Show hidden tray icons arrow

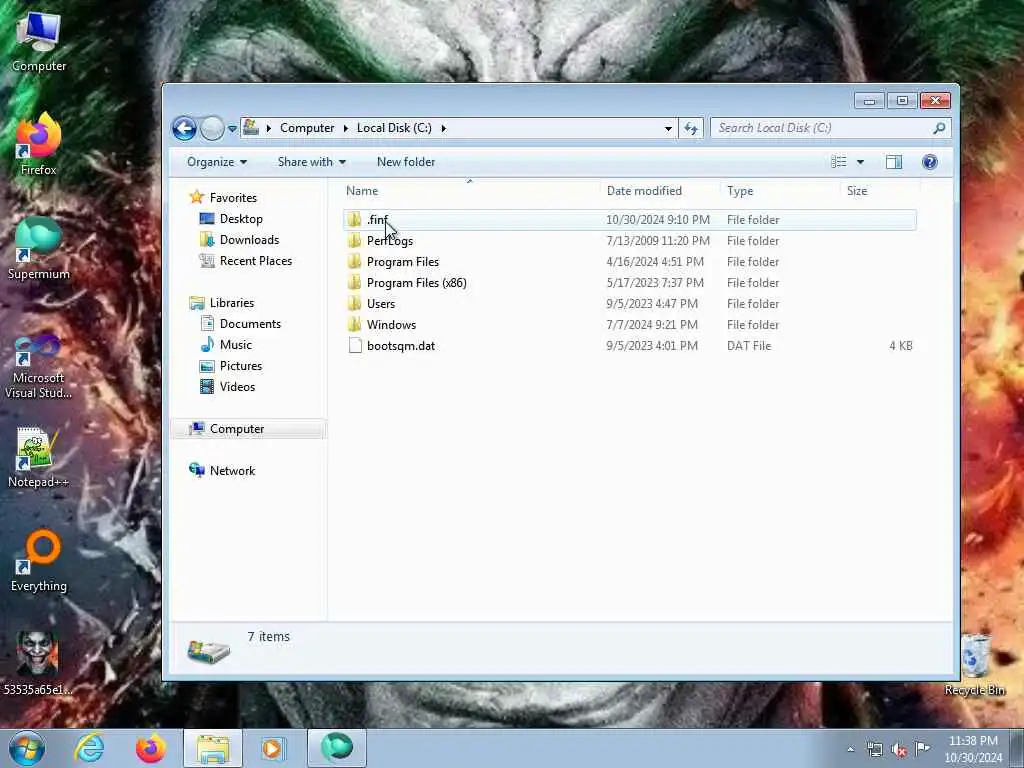(850, 750)
